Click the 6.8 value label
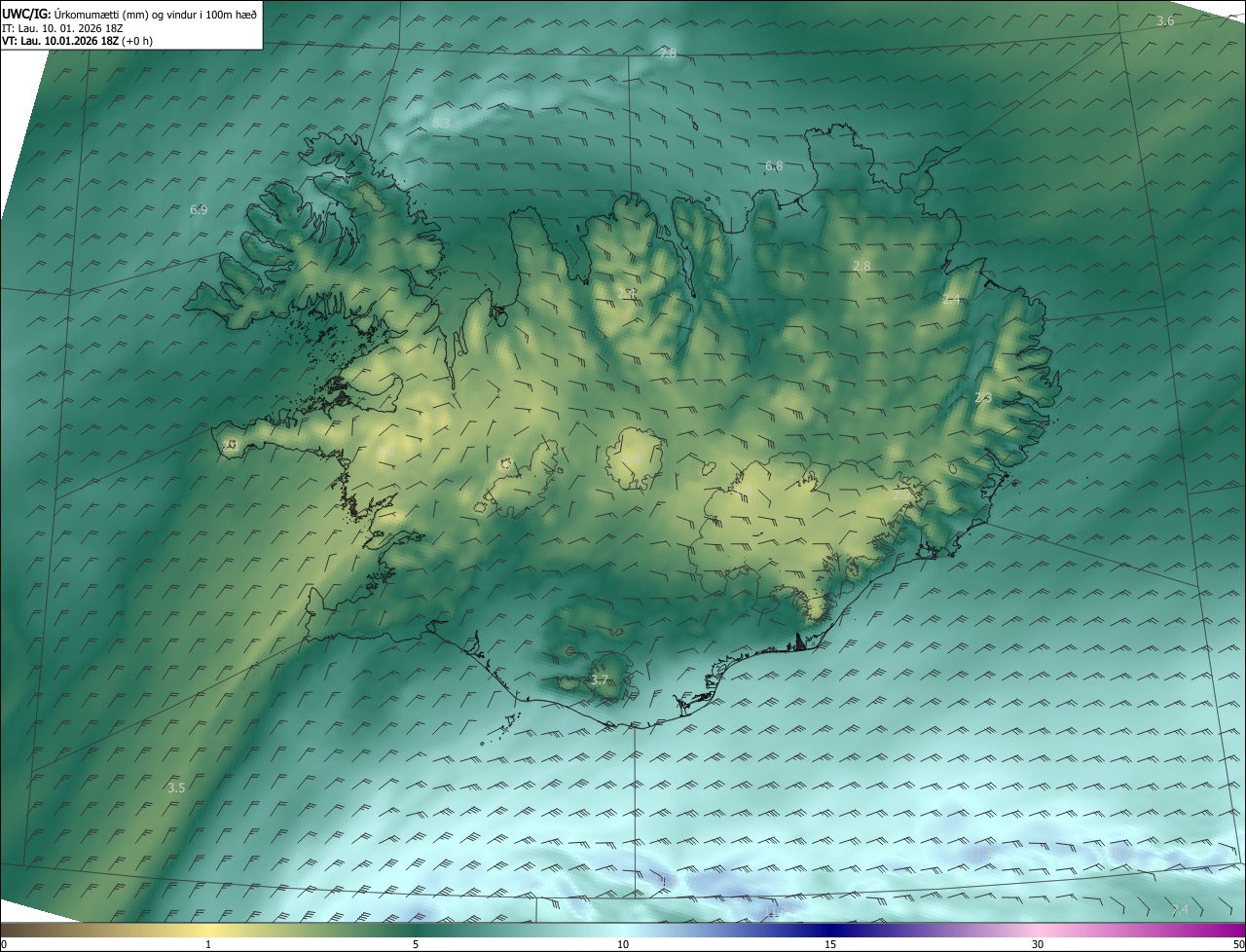This screenshot has width=1246, height=952. tap(774, 166)
